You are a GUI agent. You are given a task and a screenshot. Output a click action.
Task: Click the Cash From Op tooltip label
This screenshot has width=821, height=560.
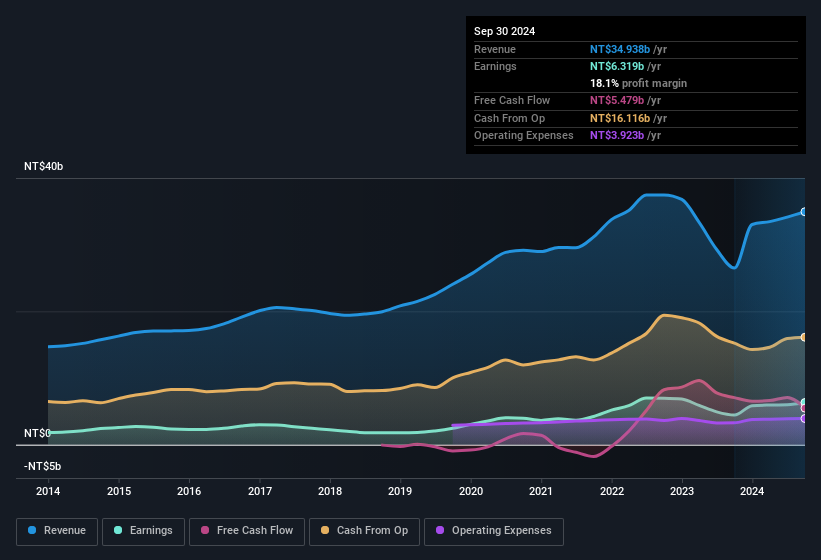click(509, 118)
